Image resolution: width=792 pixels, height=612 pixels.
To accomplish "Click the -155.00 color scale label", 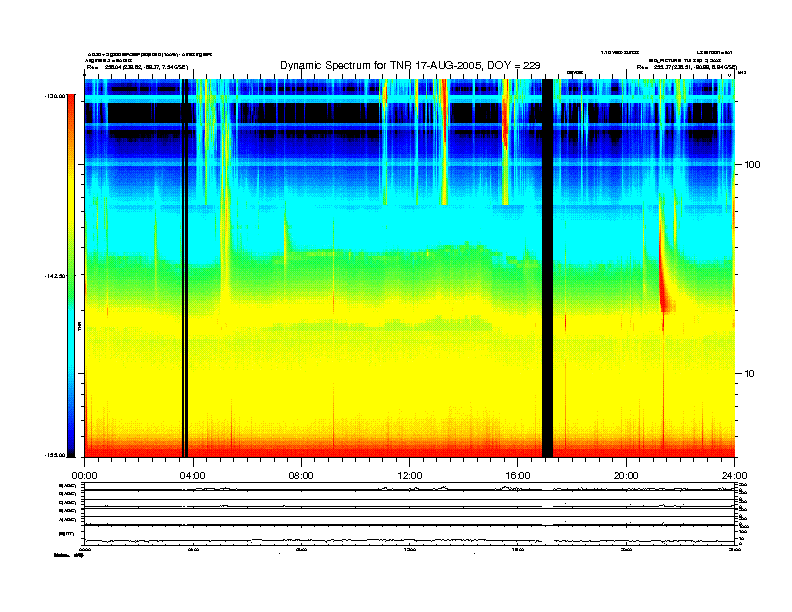I will (x=56, y=455).
